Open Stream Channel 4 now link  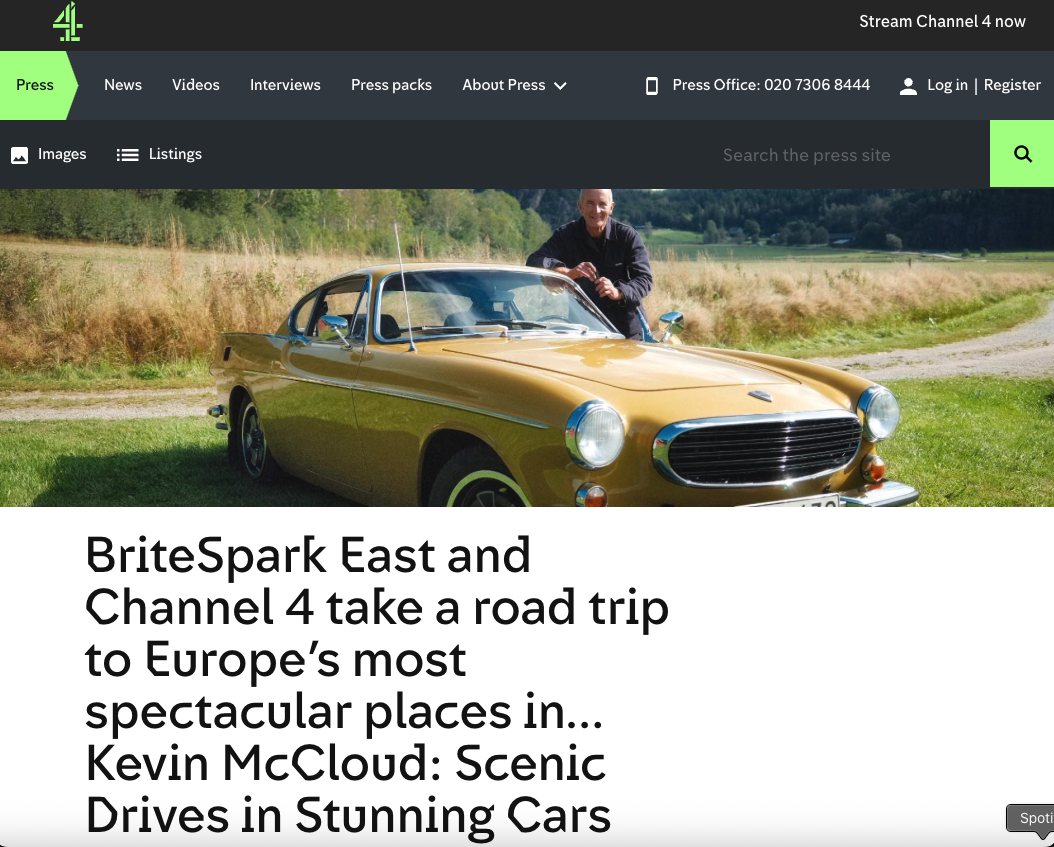tap(942, 22)
